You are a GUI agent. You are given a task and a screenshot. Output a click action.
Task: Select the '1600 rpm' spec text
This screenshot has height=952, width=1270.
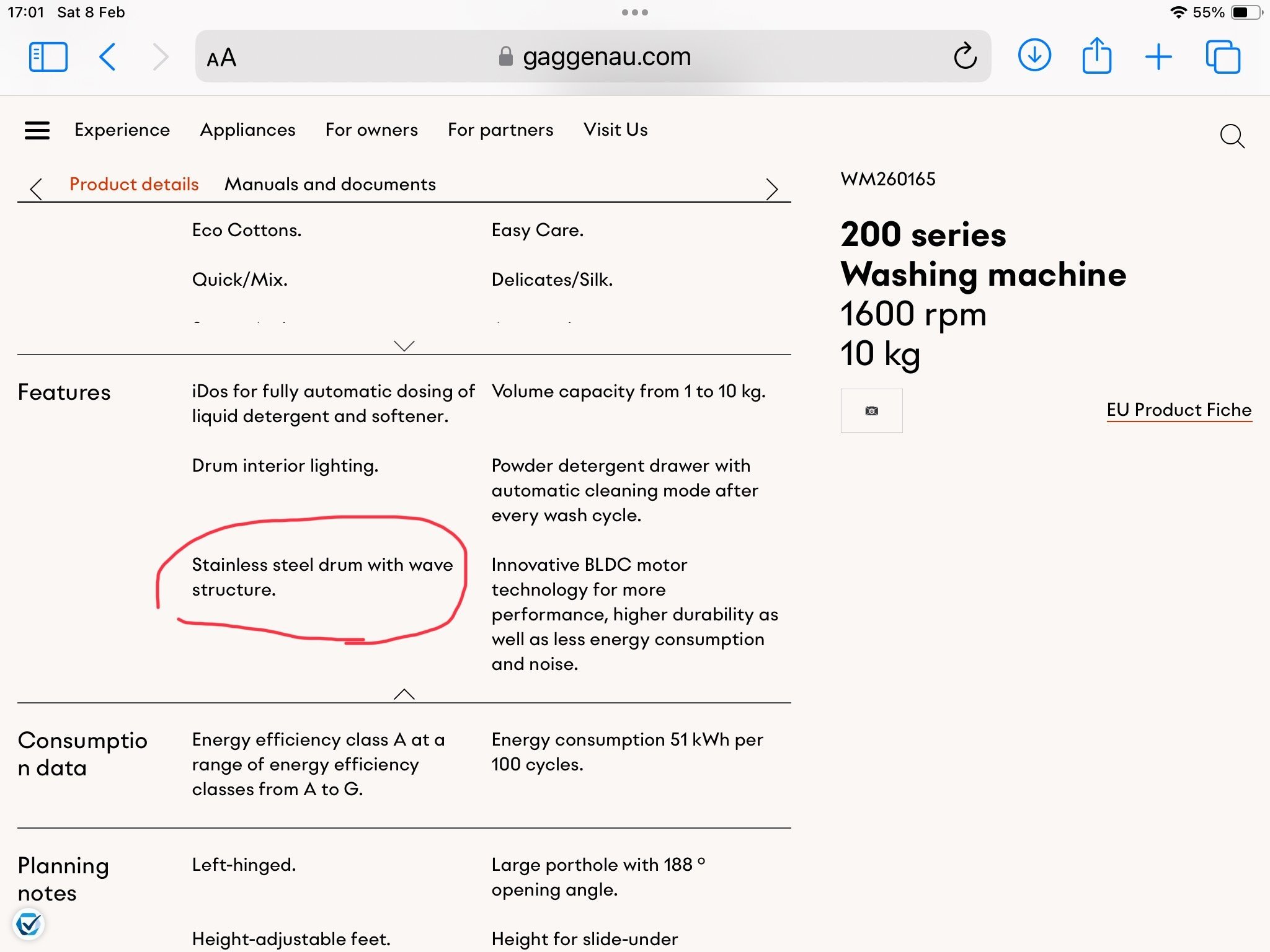click(913, 314)
